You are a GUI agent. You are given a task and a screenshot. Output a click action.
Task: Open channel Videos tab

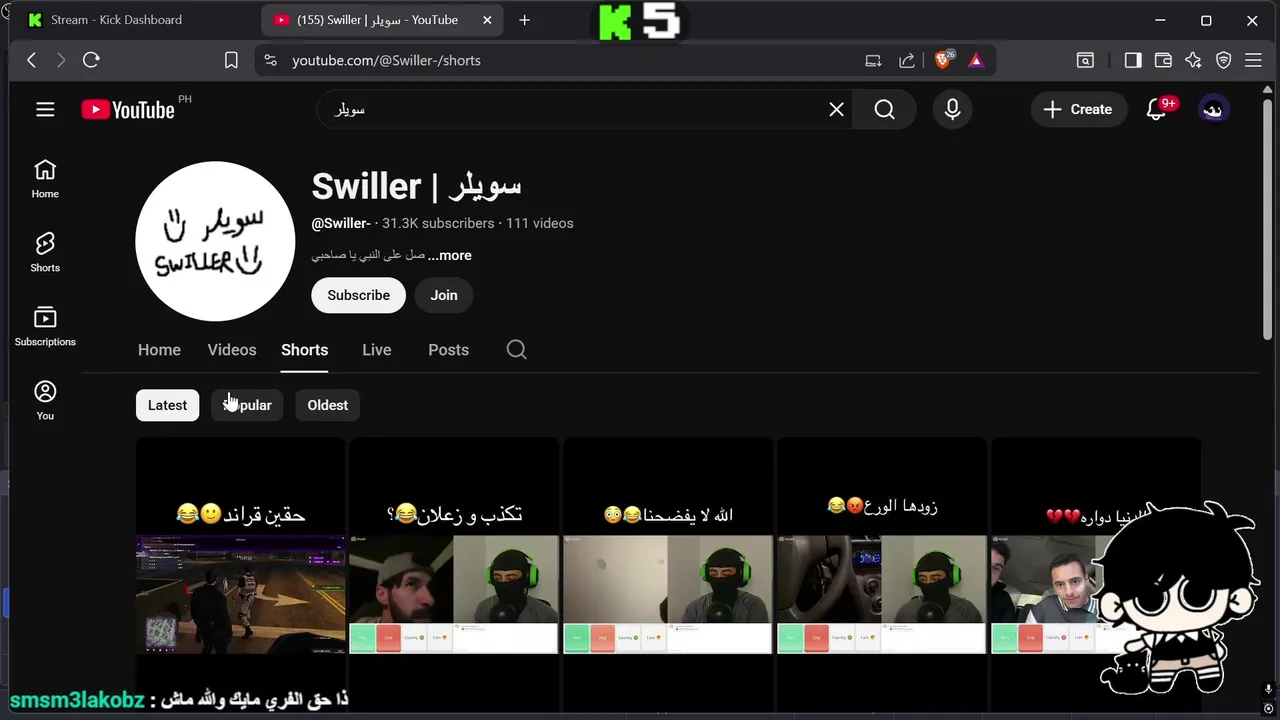232,349
